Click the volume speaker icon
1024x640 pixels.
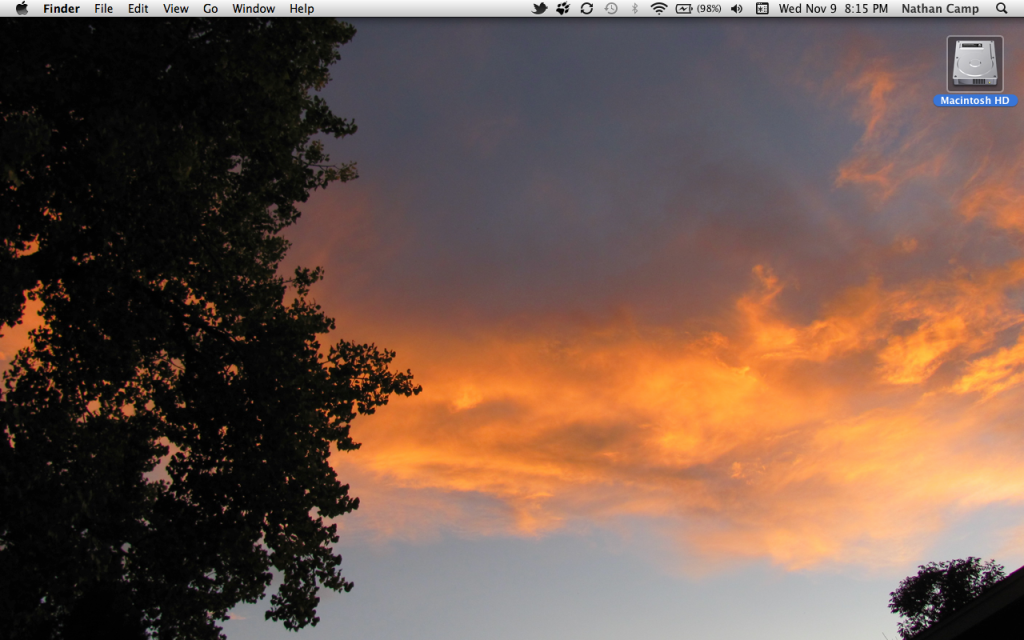point(737,9)
